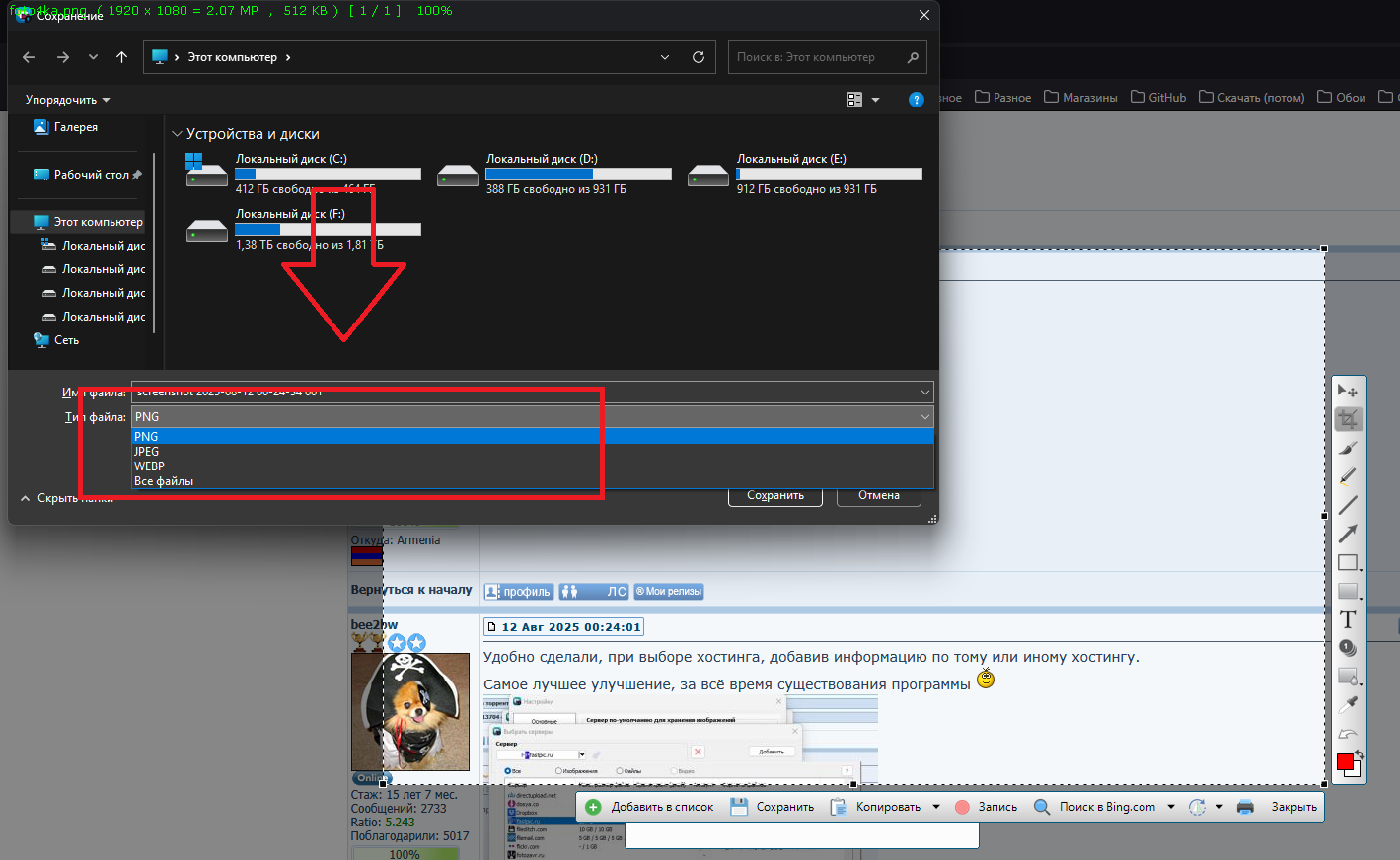Select the brush tool in the vertical toolbar
Image resolution: width=1400 pixels, height=860 pixels.
pos(1348,448)
